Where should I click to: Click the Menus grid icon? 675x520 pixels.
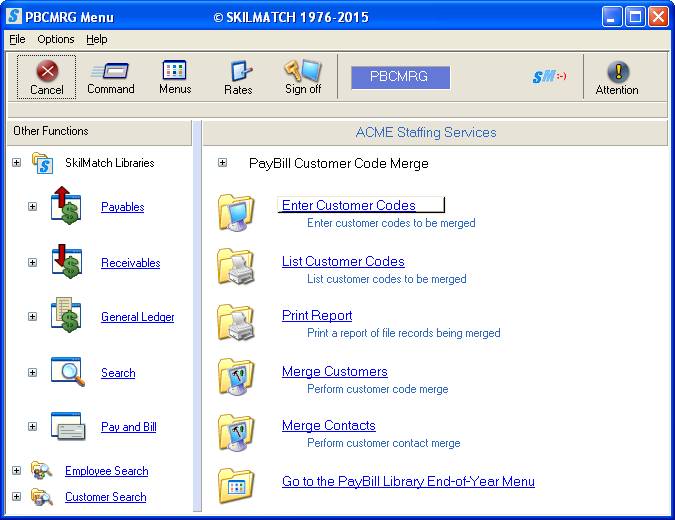[x=174, y=70]
